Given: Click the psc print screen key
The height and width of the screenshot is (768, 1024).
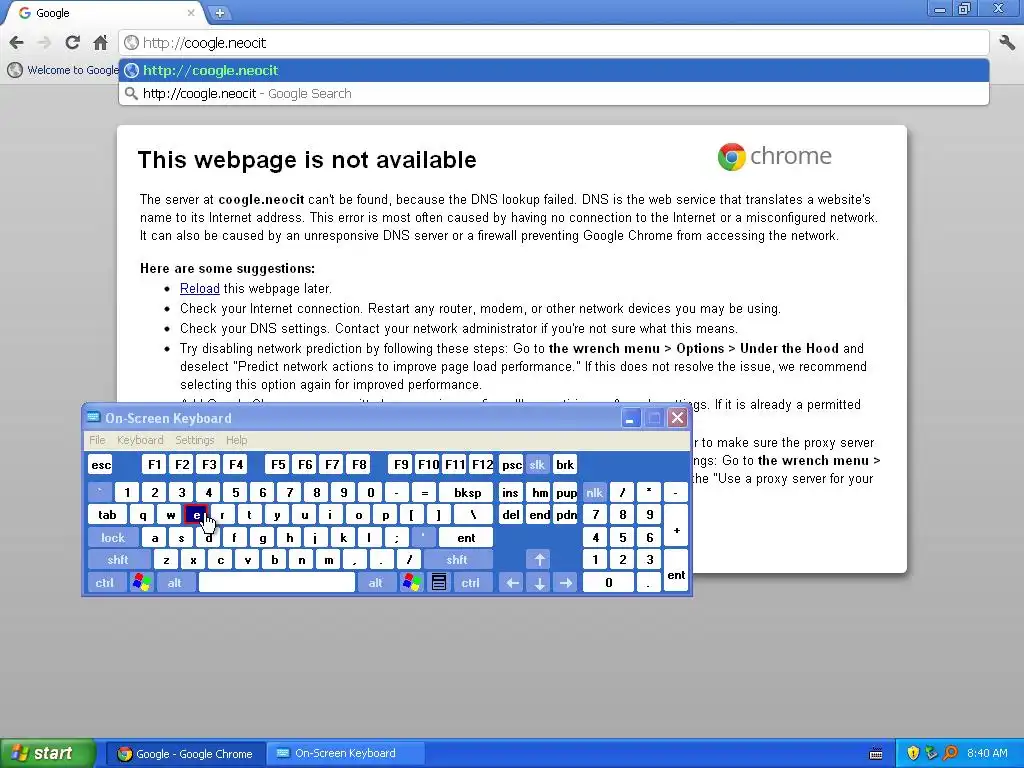Looking at the screenshot, I should click(x=511, y=465).
